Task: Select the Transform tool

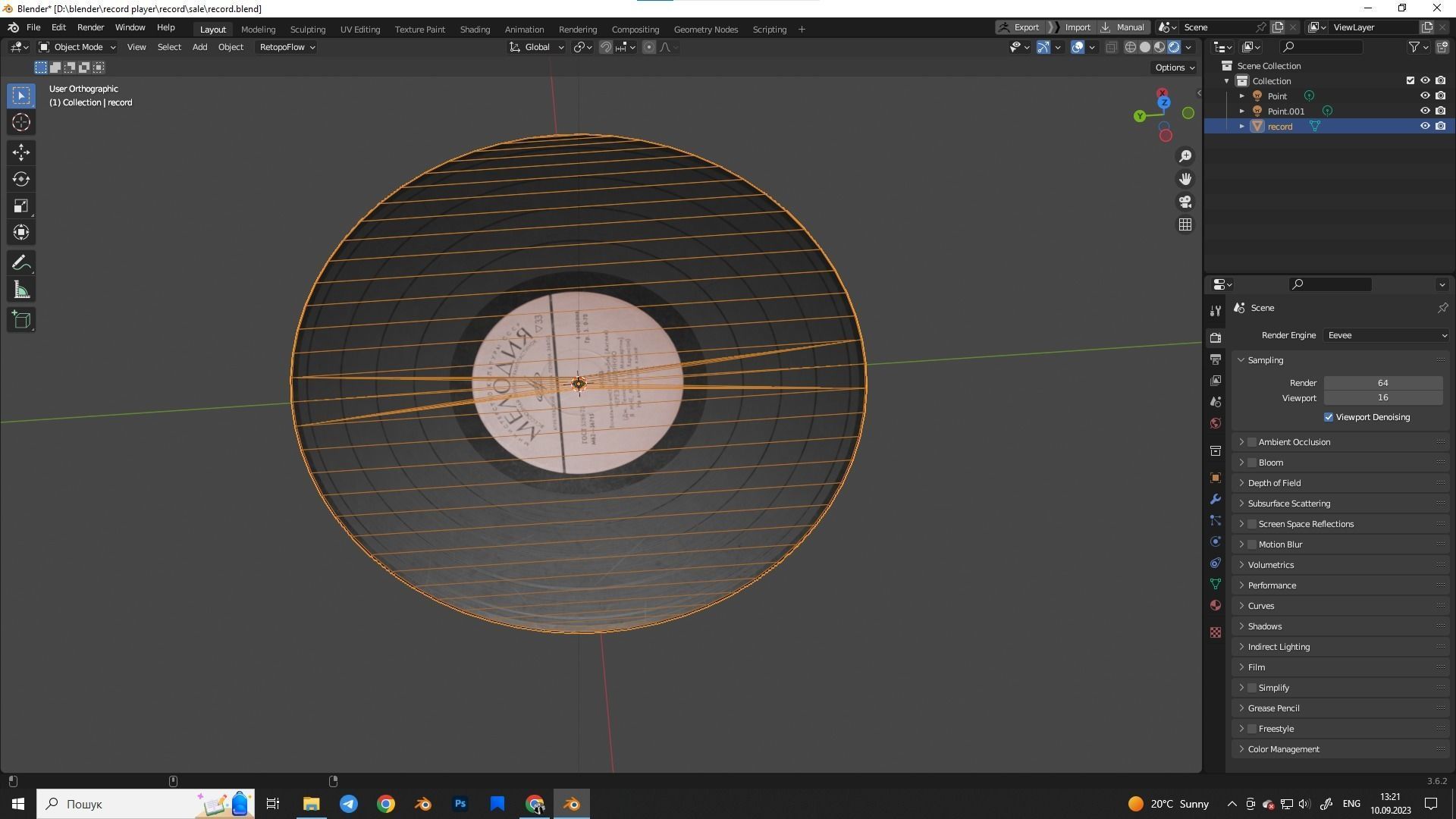Action: 21,232
